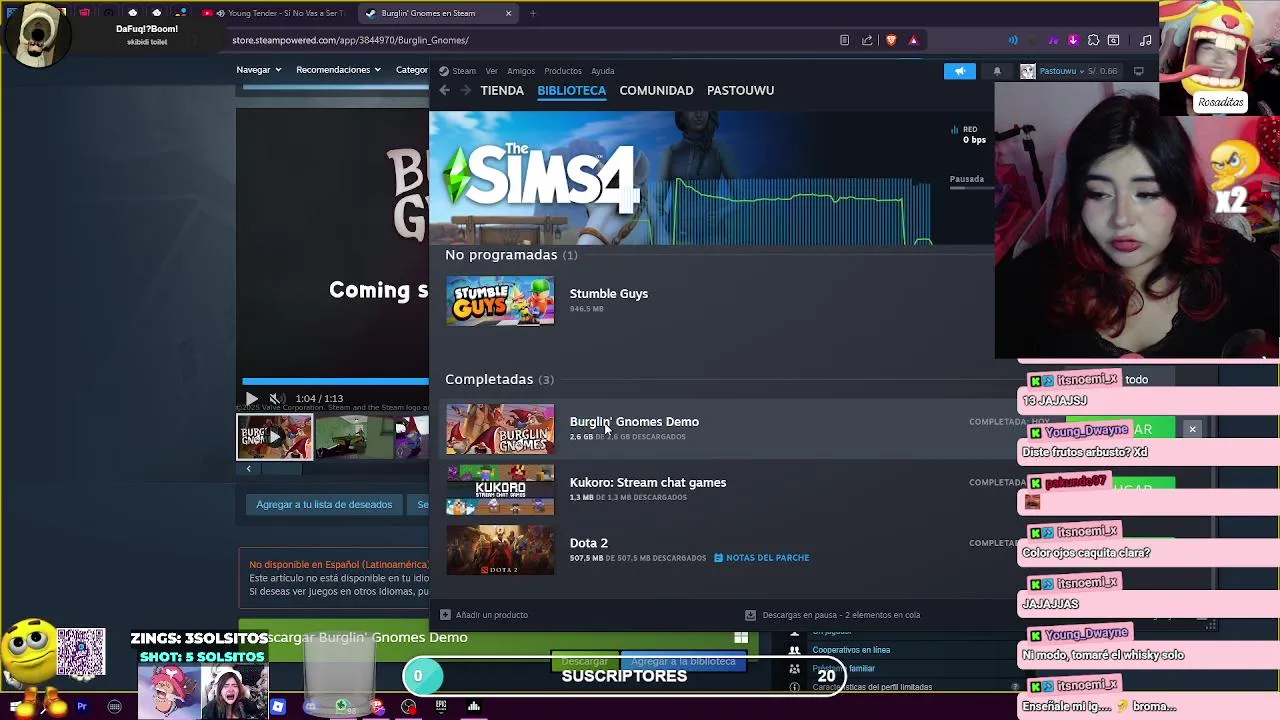Unmute the trailer video speaker

pyautogui.click(x=275, y=398)
